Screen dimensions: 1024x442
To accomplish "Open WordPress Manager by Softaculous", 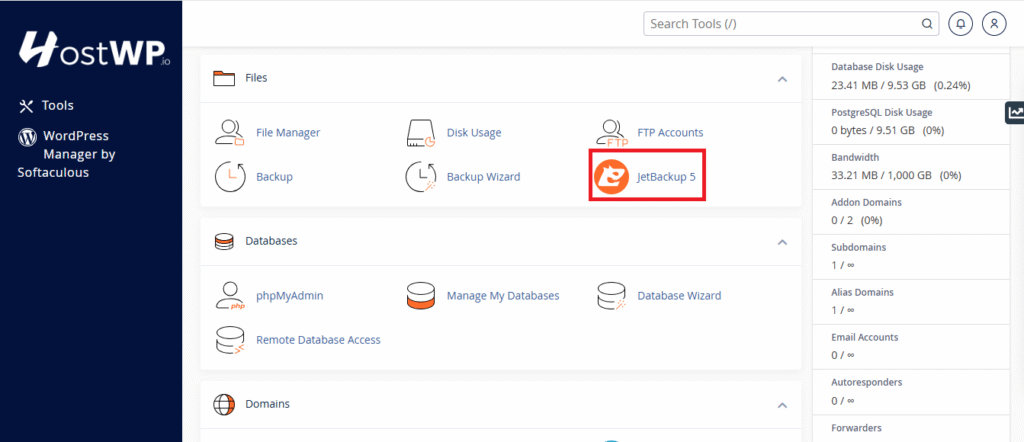I will 67,154.
